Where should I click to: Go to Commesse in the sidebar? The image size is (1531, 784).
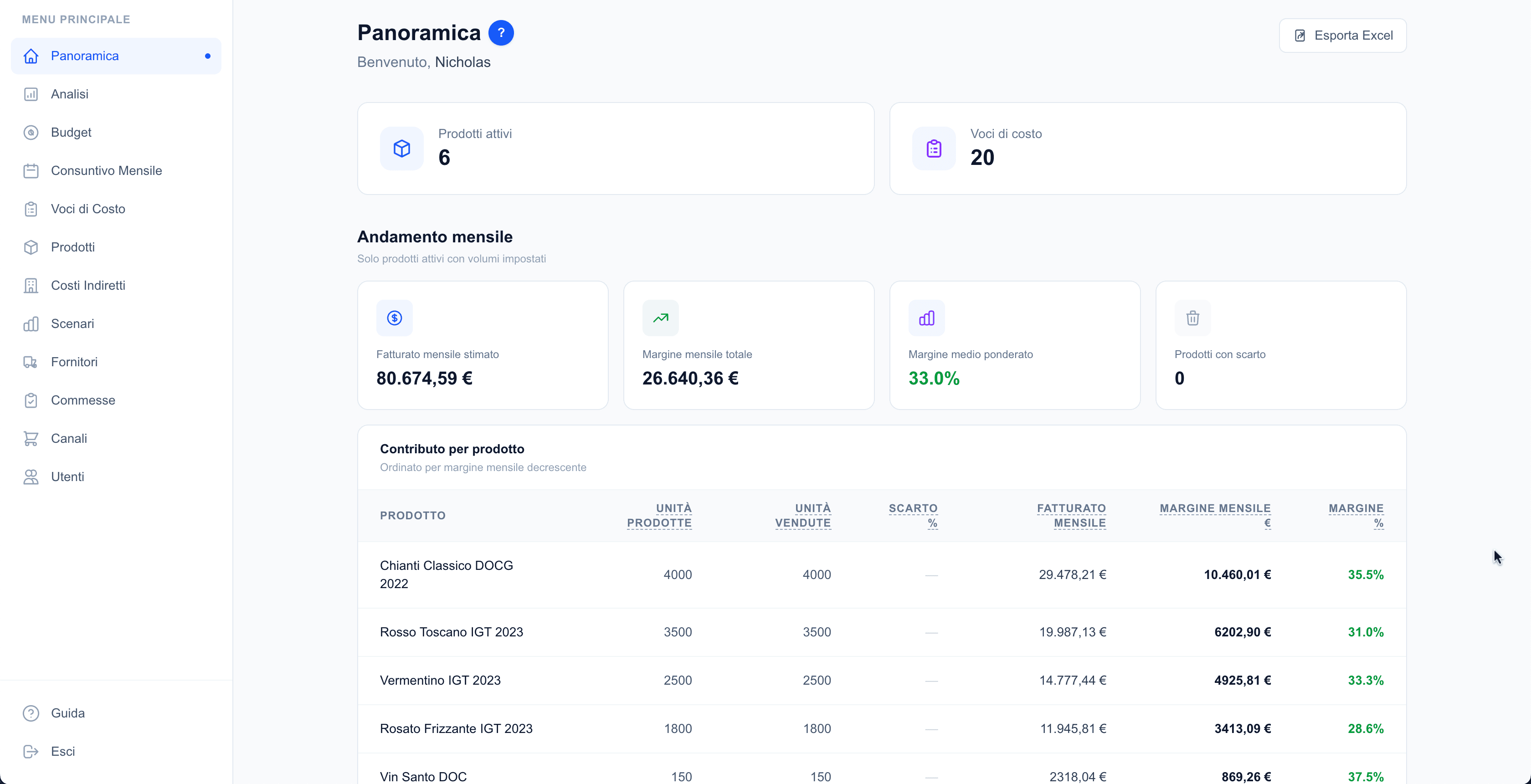(x=116, y=400)
